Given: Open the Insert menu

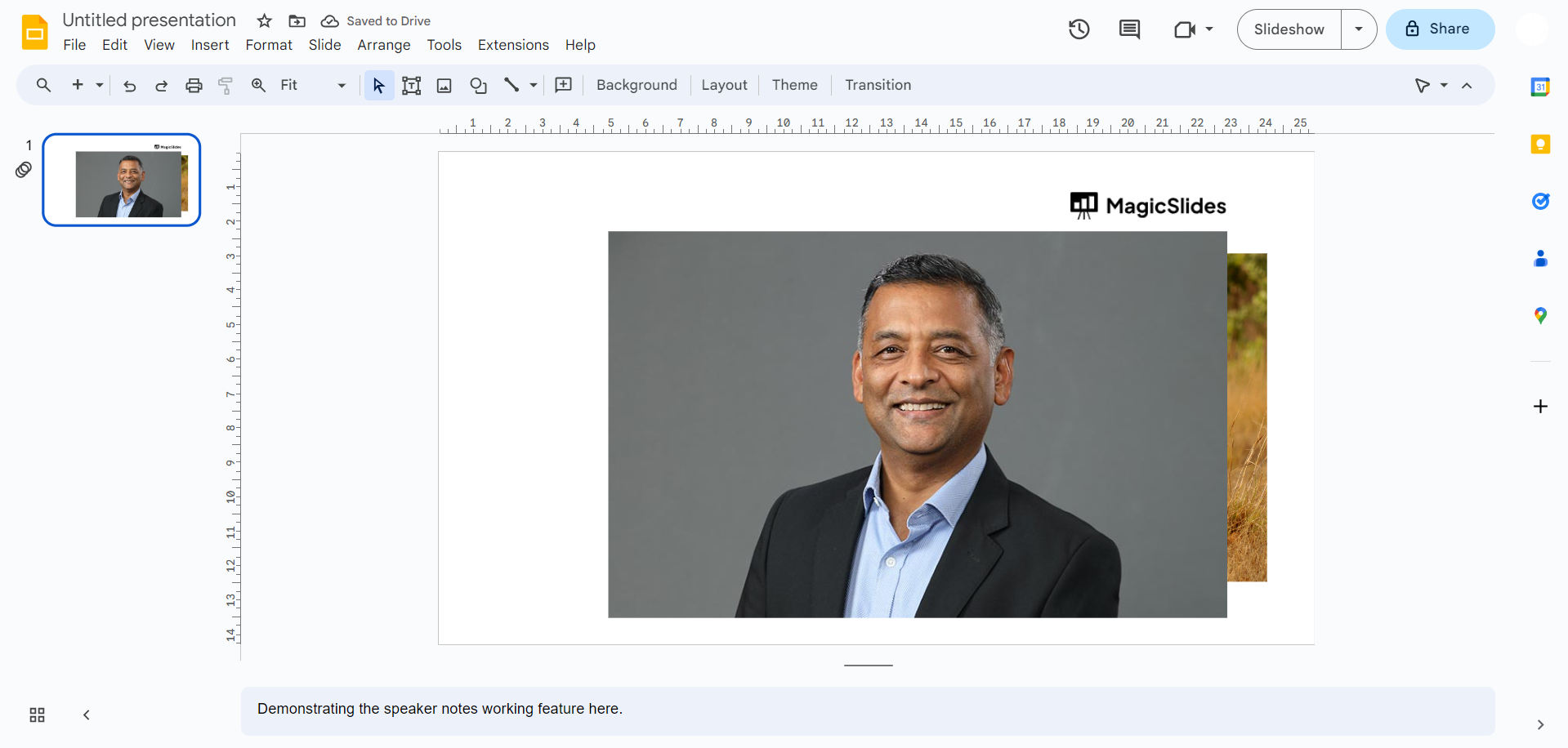Looking at the screenshot, I should (x=209, y=45).
